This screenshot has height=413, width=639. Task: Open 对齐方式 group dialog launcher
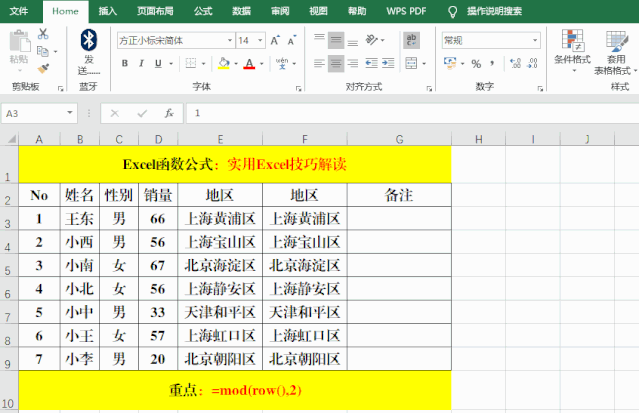(x=429, y=88)
